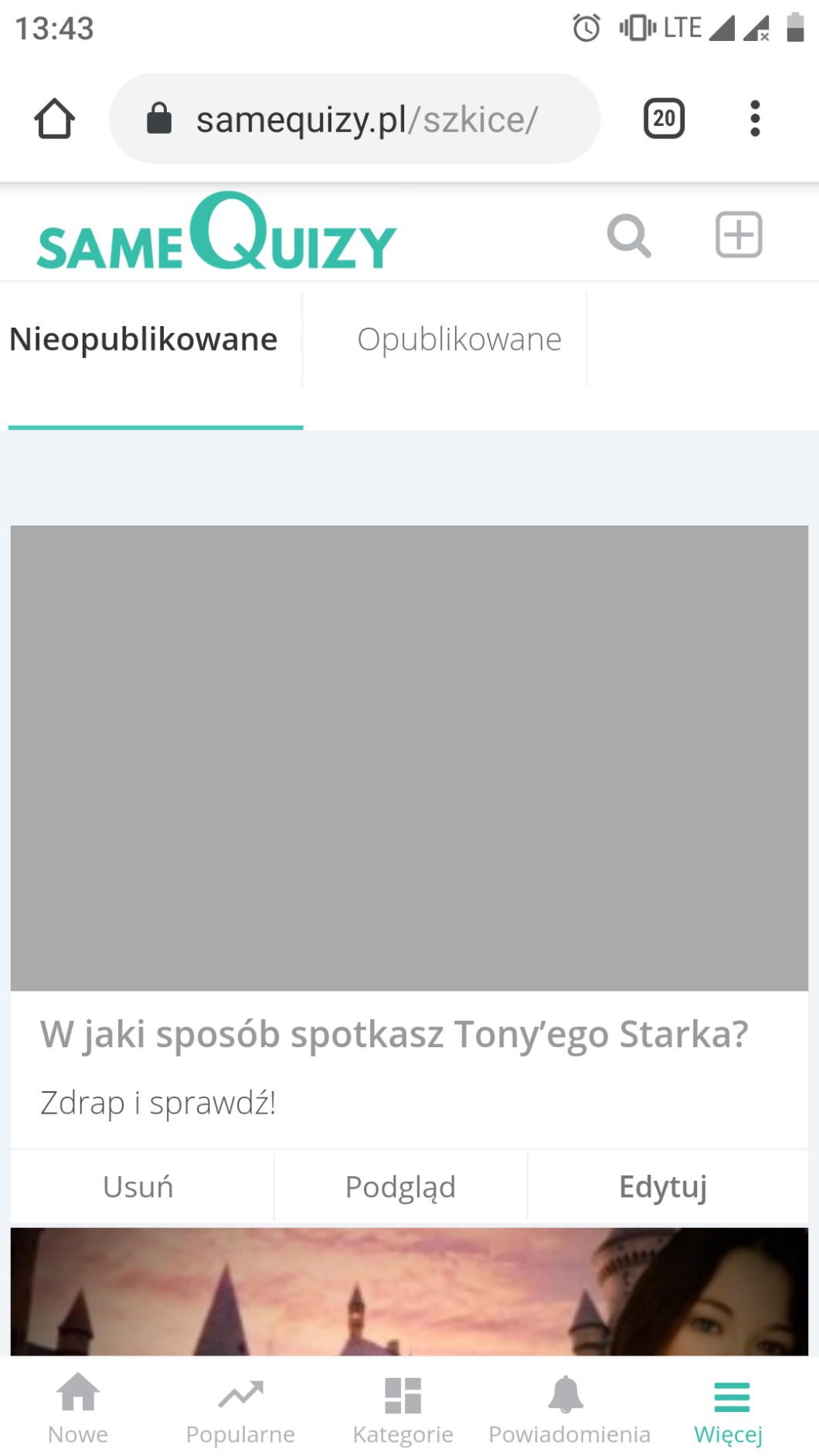819x1456 pixels.
Task: Tap the lock icon in address bar
Action: tap(159, 118)
